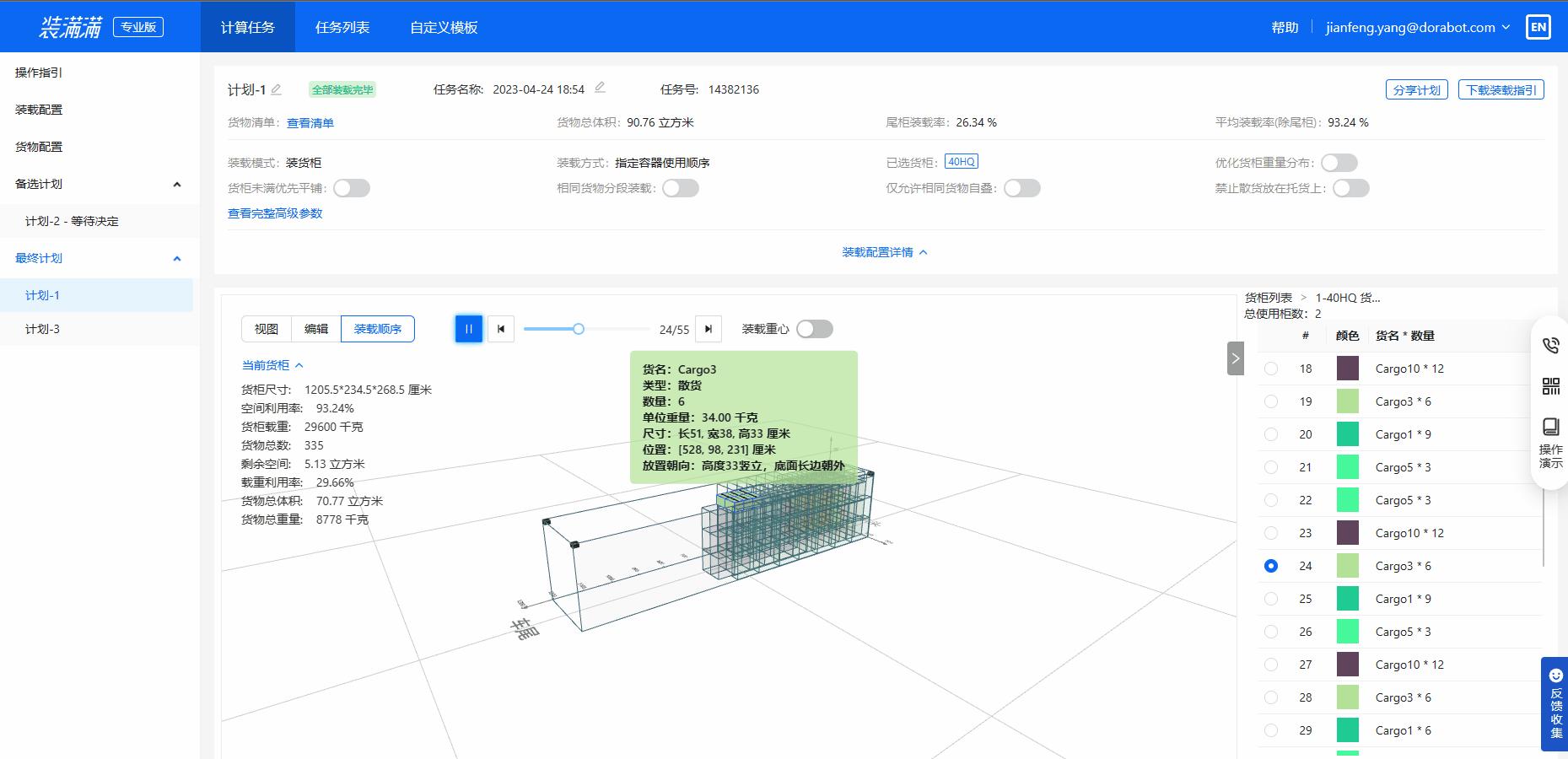Click the 下载装载指引 download button
Viewport: 1568px width, 759px height.
point(1501,89)
